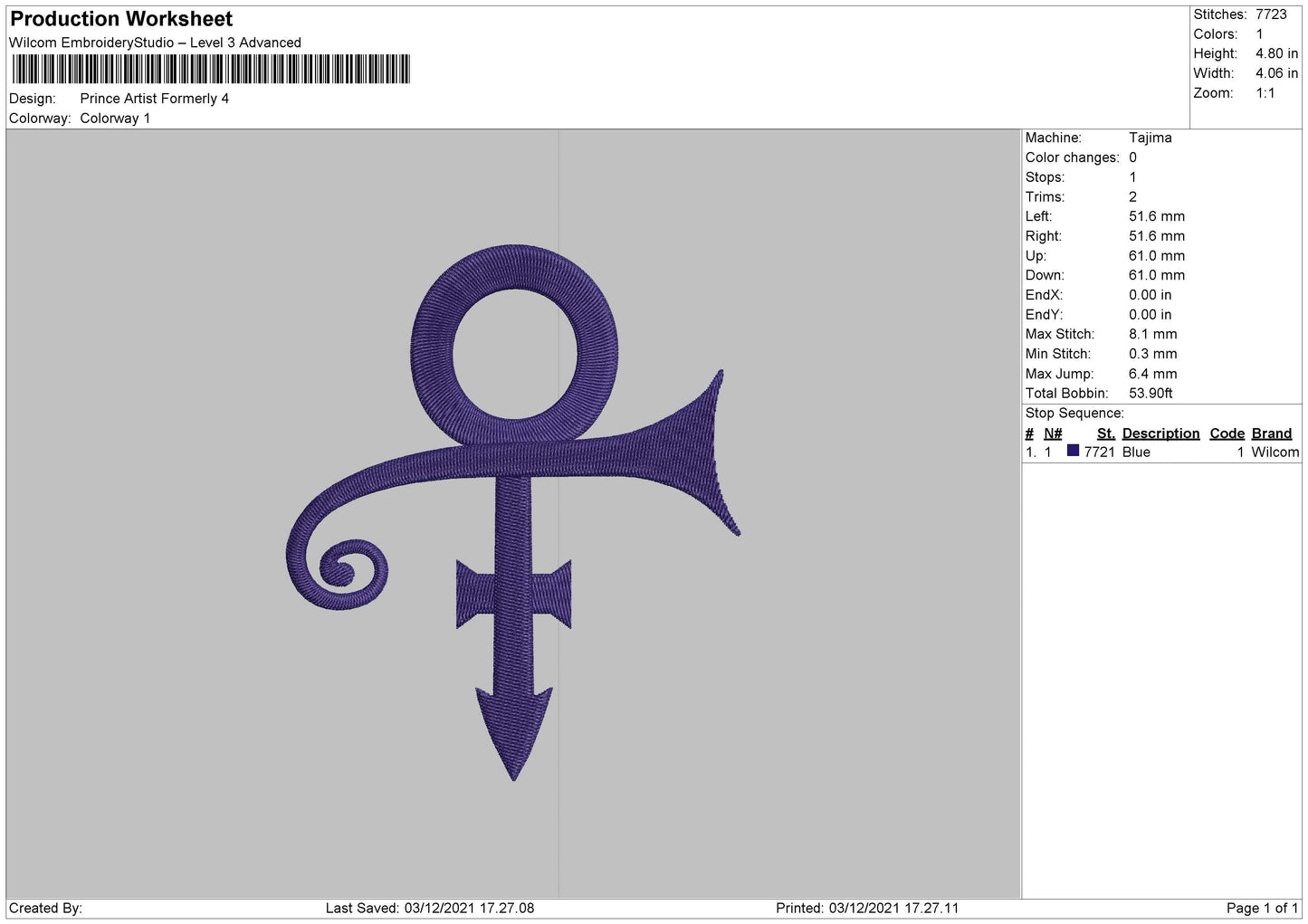Click the 'Blue' thread description
The image size is (1308, 924).
click(1136, 452)
